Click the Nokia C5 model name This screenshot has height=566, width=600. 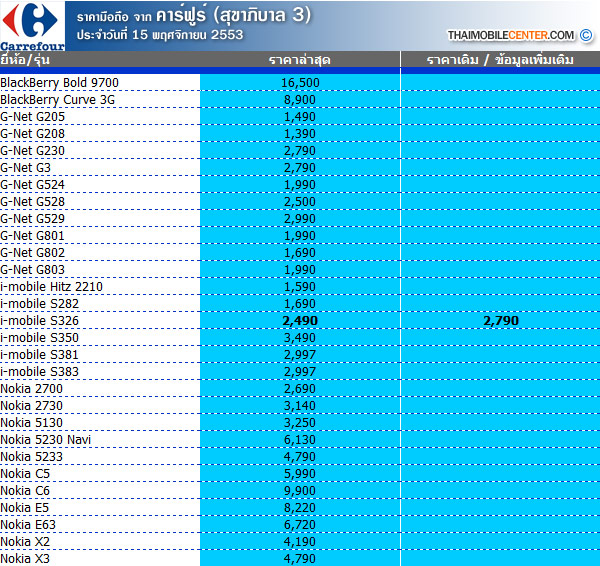(x=25, y=473)
